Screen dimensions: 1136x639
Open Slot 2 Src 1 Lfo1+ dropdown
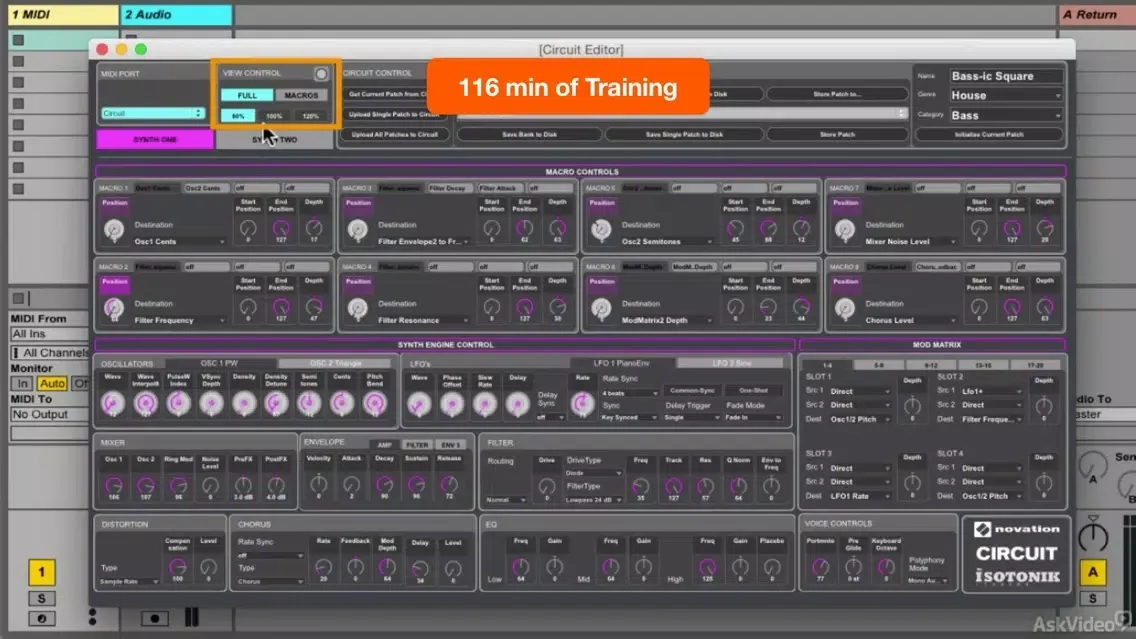(991, 391)
